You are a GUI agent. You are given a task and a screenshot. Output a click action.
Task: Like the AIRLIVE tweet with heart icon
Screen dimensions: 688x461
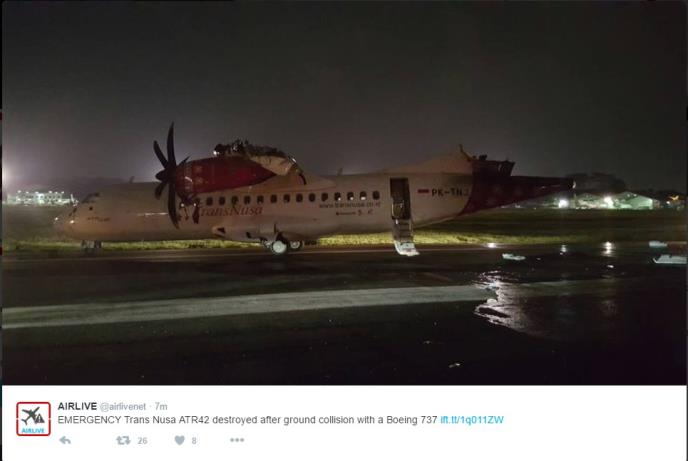pyautogui.click(x=179, y=440)
